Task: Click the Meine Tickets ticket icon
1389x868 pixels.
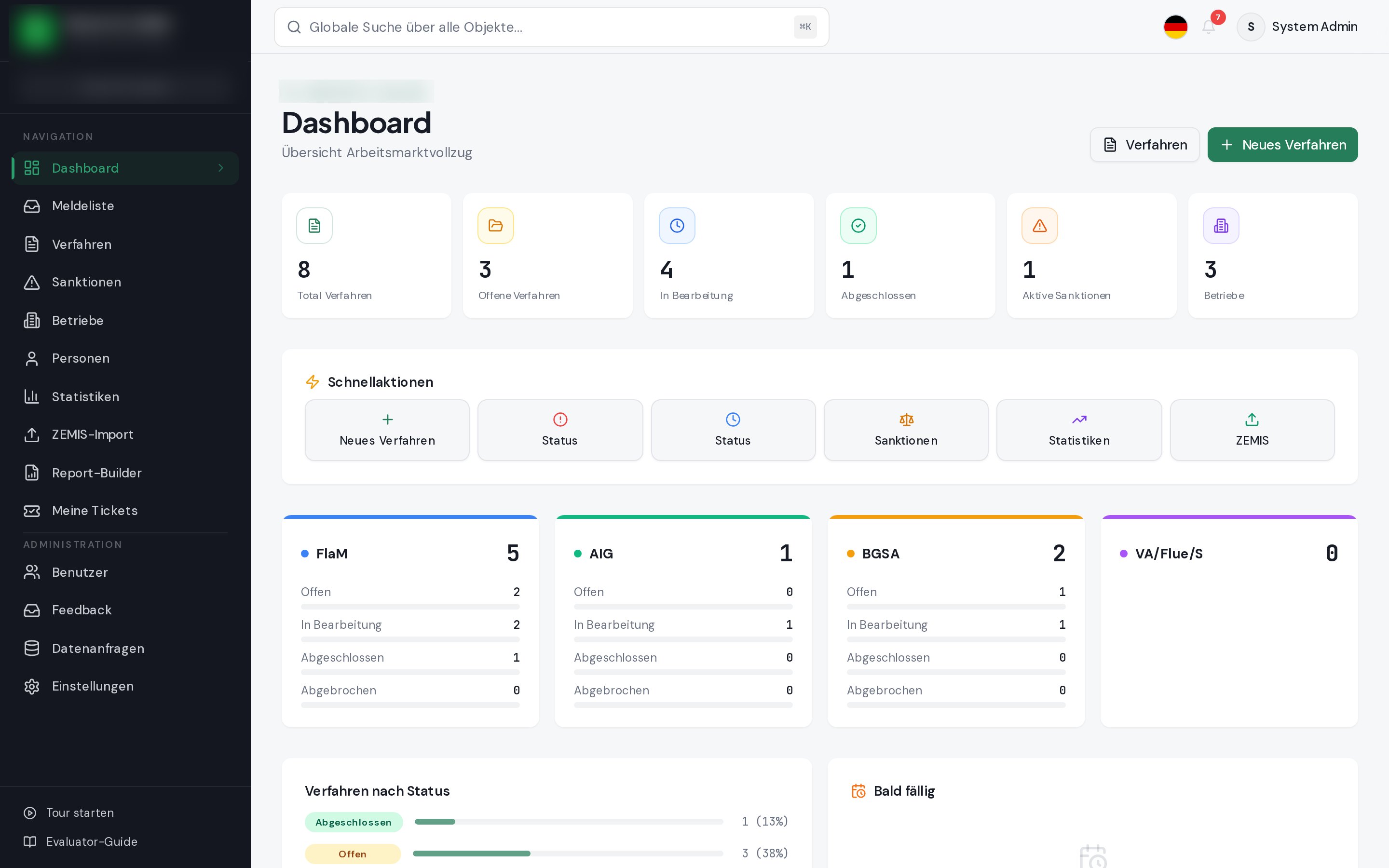Action: click(31, 511)
